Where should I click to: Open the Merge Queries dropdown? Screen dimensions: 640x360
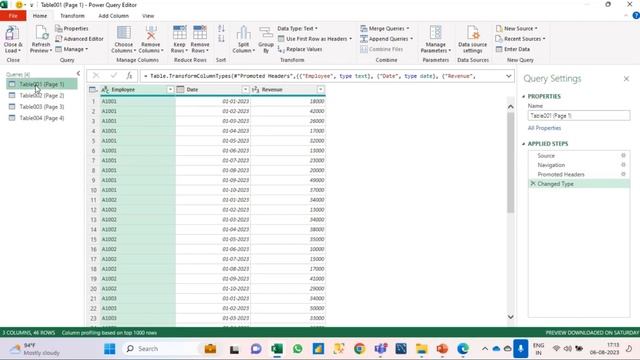tap(385, 29)
